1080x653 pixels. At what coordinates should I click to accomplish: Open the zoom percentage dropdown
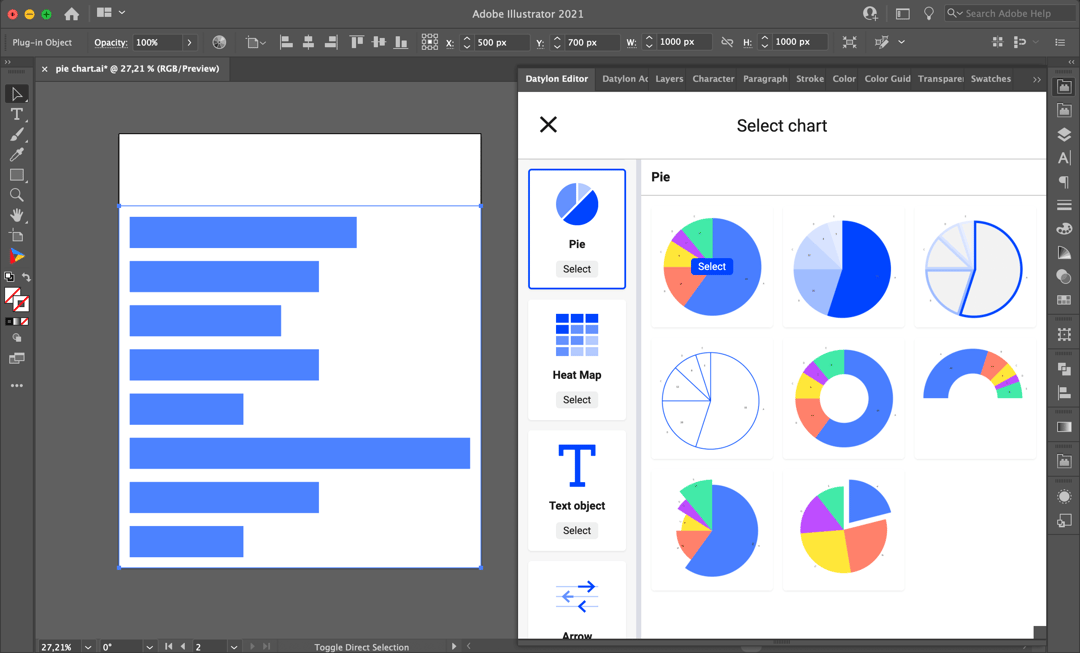click(x=87, y=647)
